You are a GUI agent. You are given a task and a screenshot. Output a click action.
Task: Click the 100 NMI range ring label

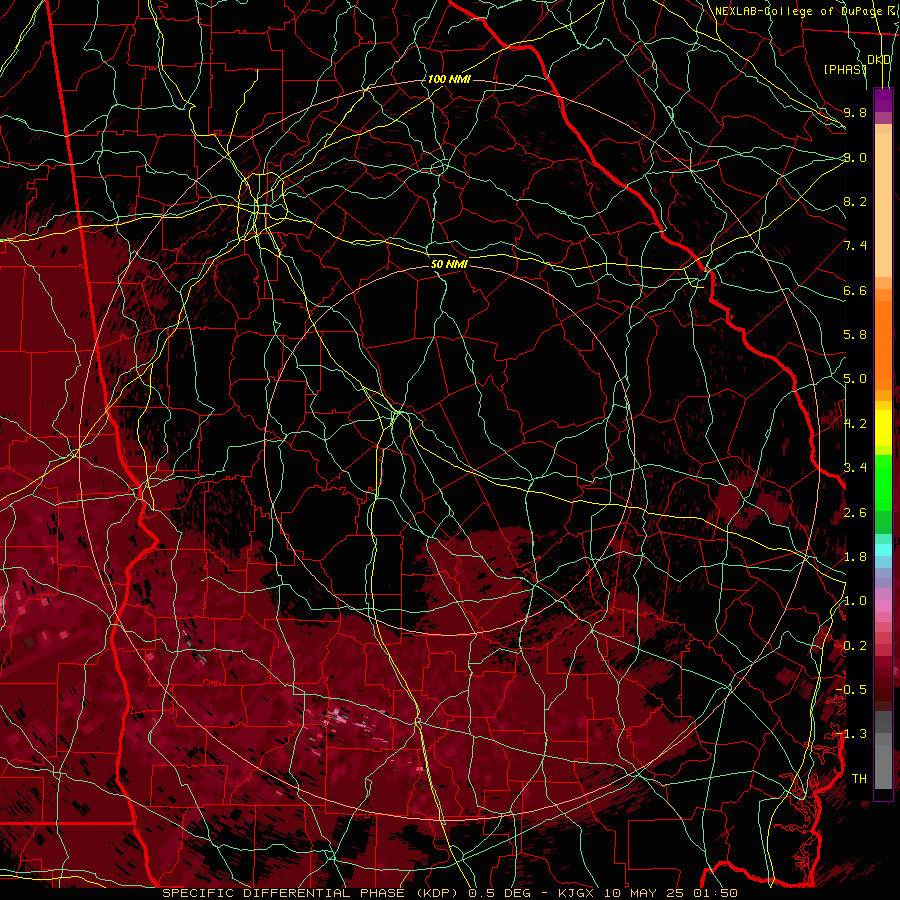pos(449,79)
